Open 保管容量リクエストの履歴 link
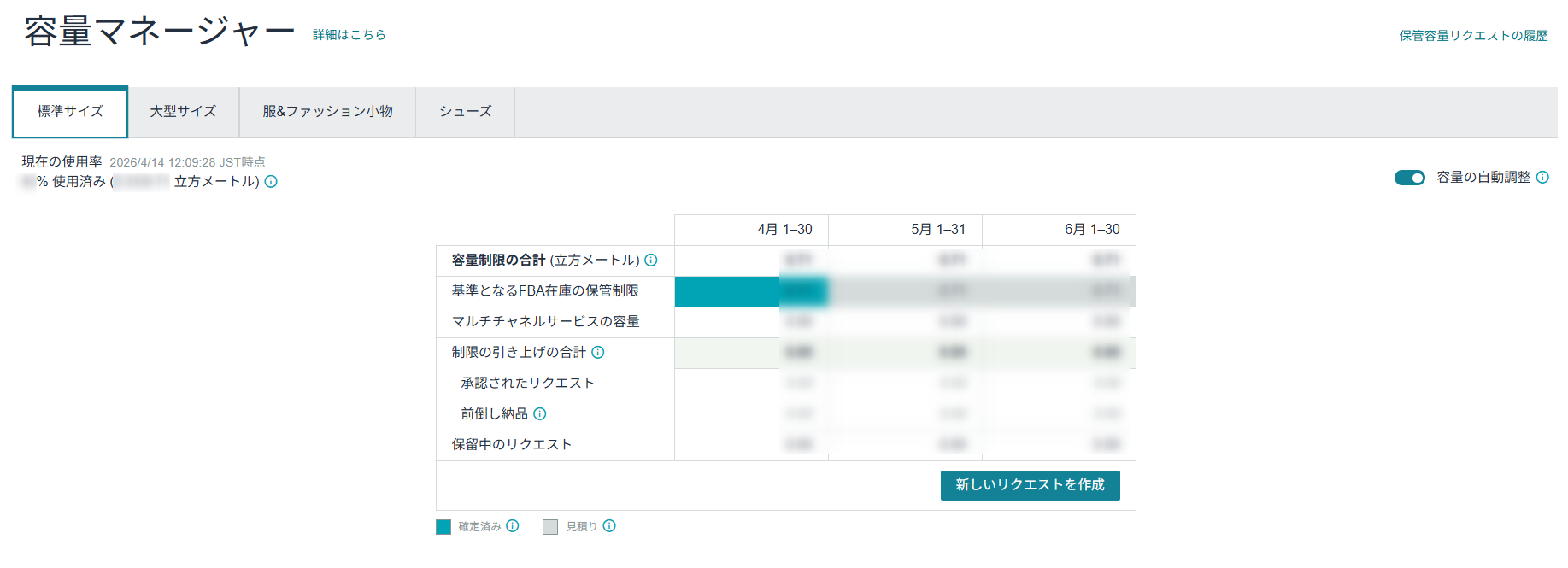The width and height of the screenshot is (1568, 568). click(1473, 36)
